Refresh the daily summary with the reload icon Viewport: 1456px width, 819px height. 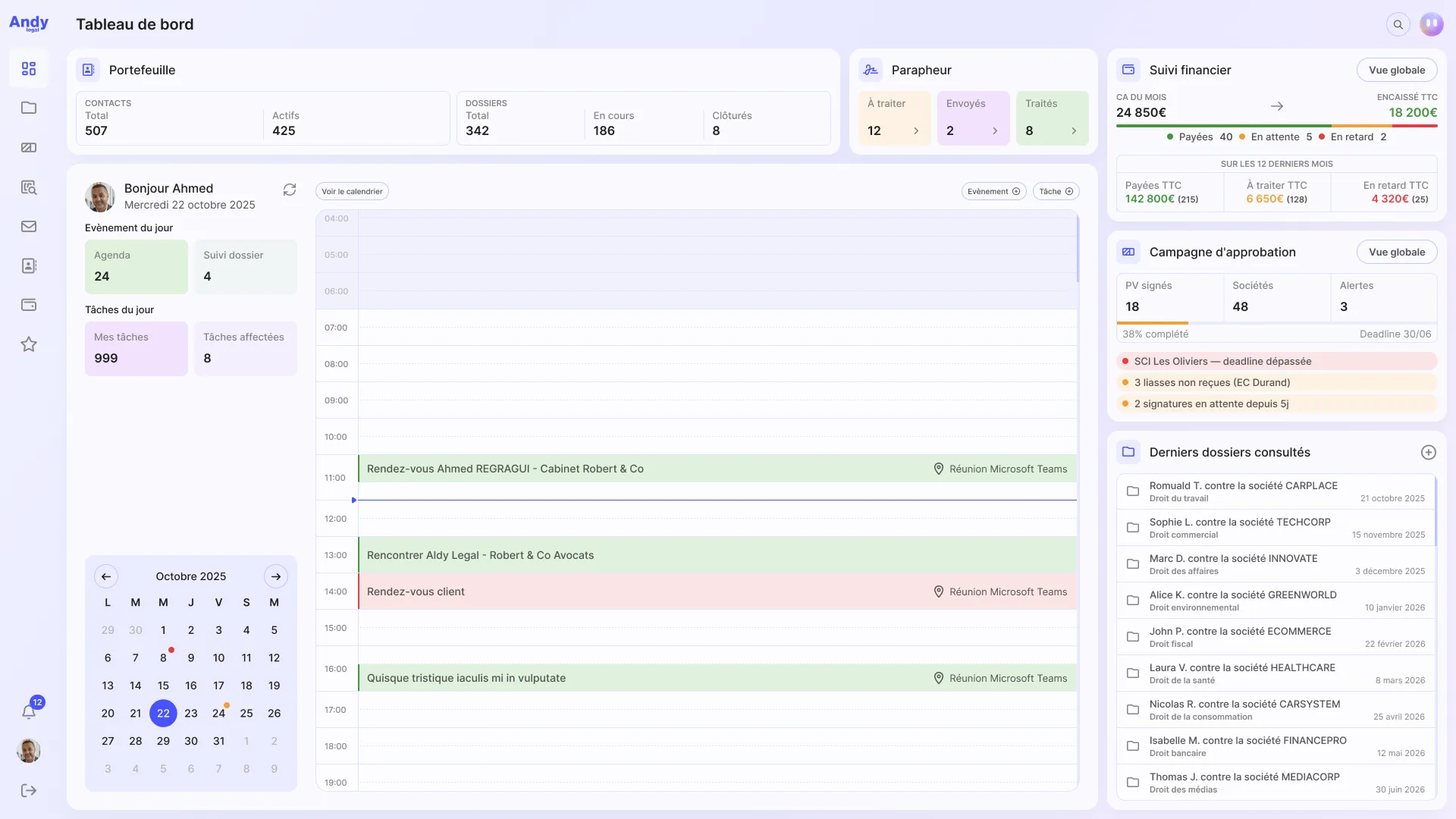pos(289,190)
